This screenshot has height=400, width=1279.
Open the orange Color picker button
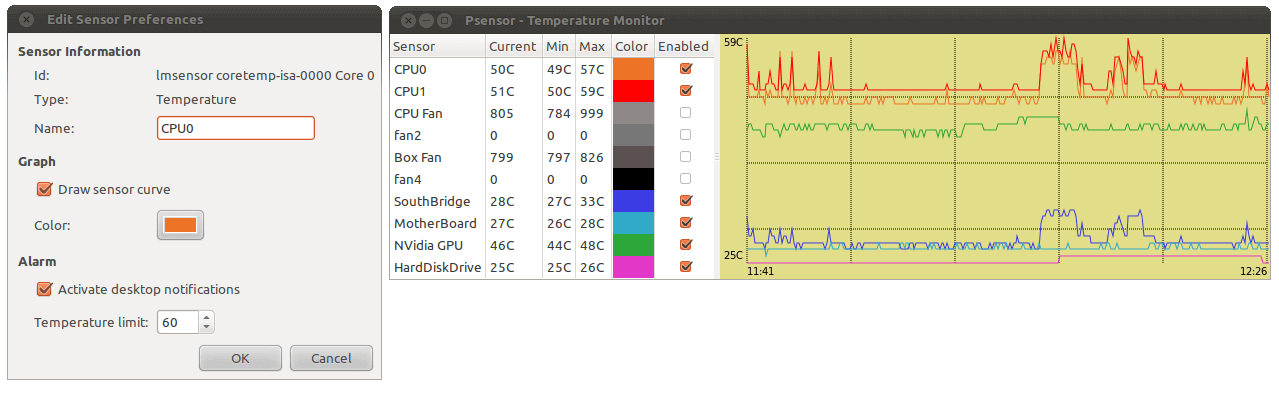[181, 225]
